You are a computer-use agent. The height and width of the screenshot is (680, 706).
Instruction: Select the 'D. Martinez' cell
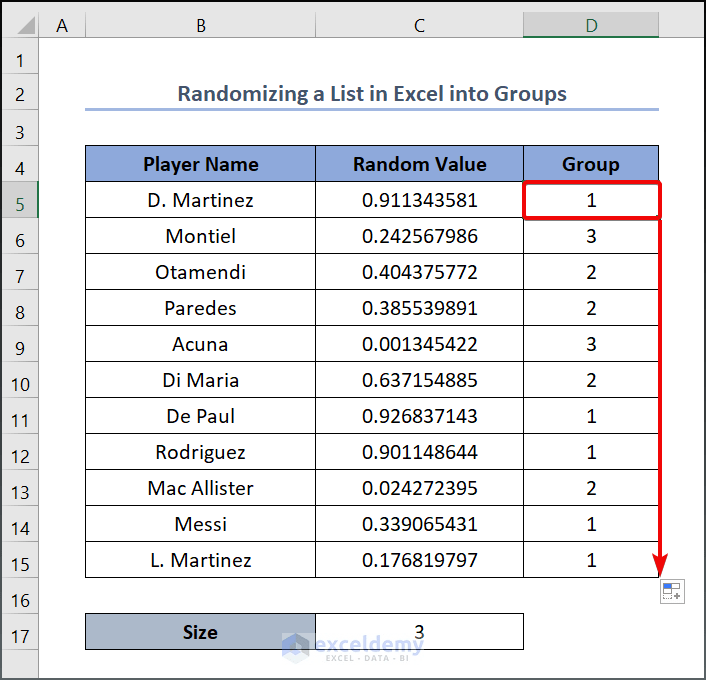(x=200, y=200)
